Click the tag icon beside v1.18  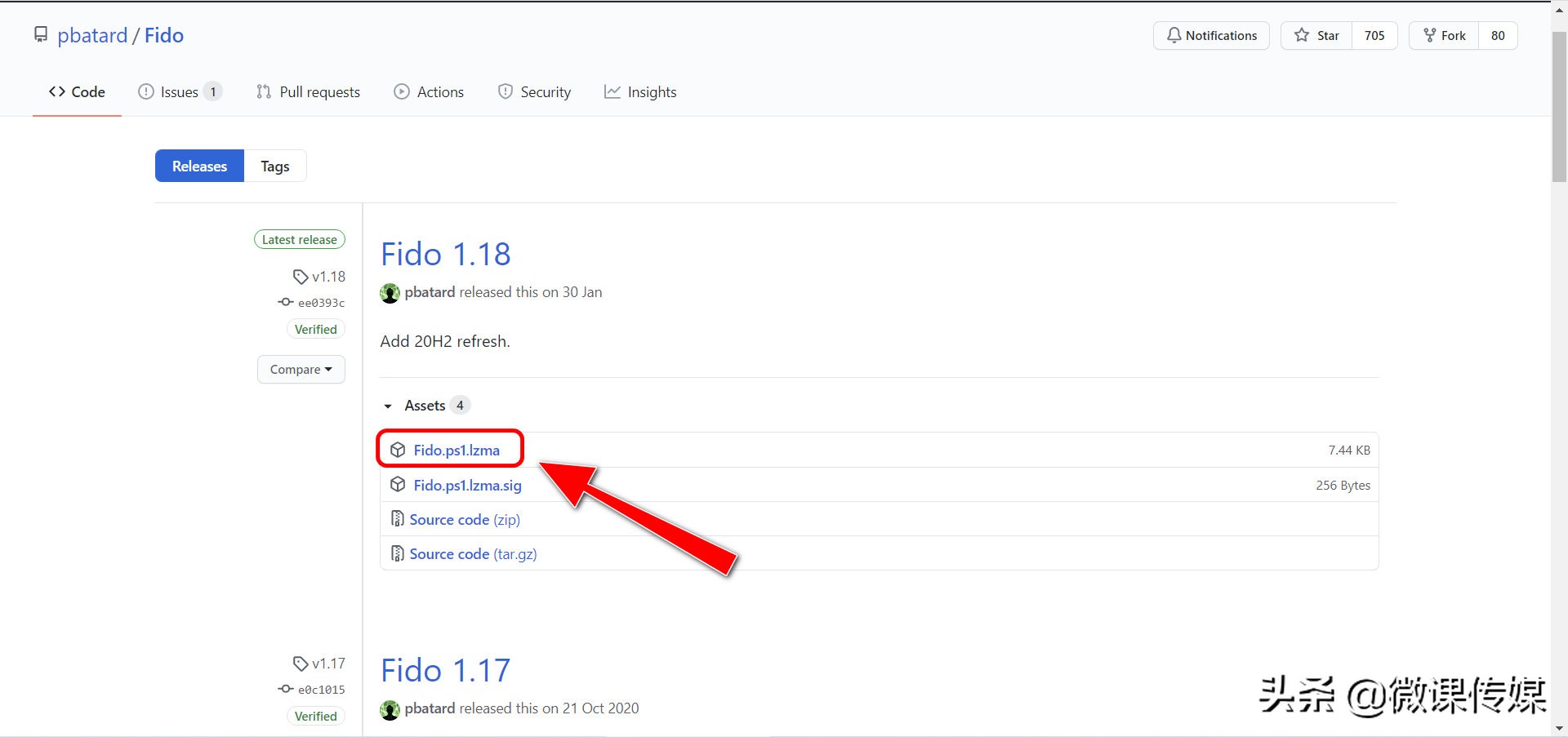(301, 277)
